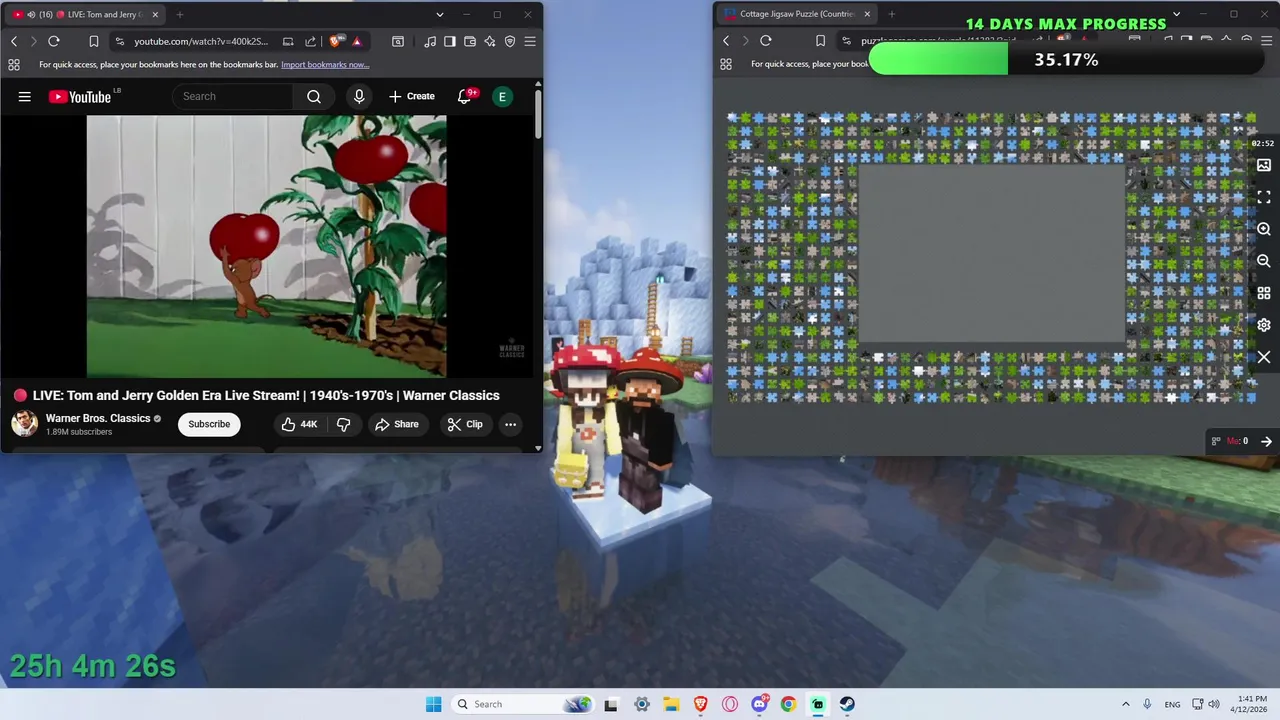Image resolution: width=1280 pixels, height=720 pixels.
Task: Close puzzle side toolbar with X
Action: click(x=1264, y=357)
